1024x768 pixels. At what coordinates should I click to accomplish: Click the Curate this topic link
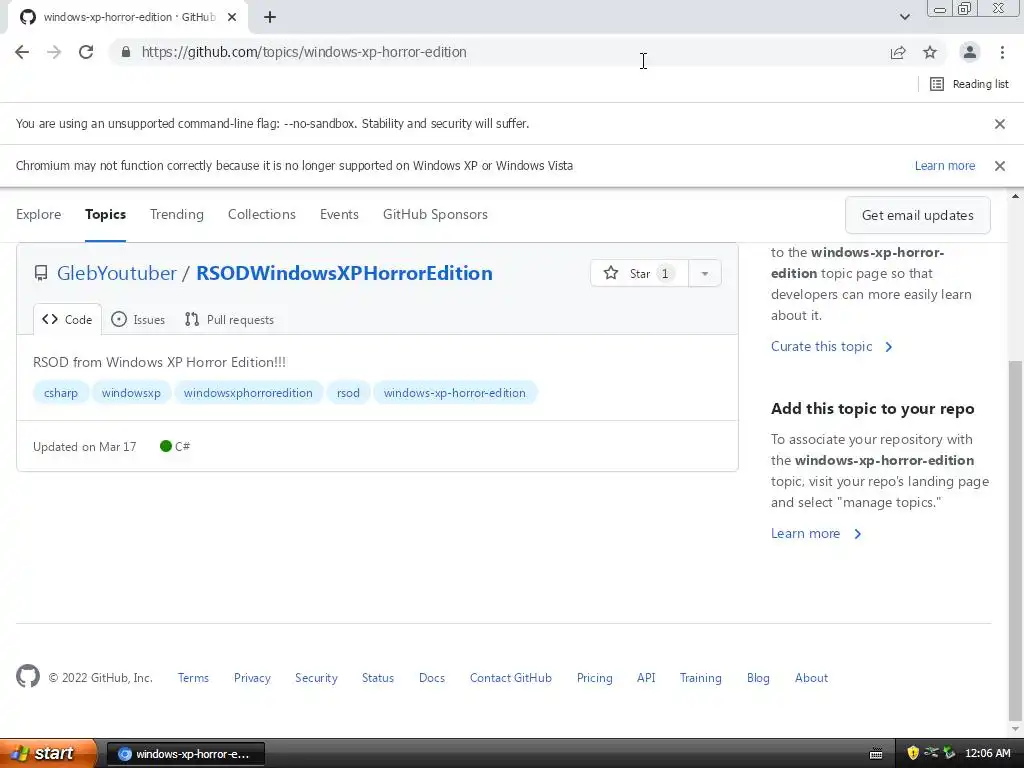[831, 346]
